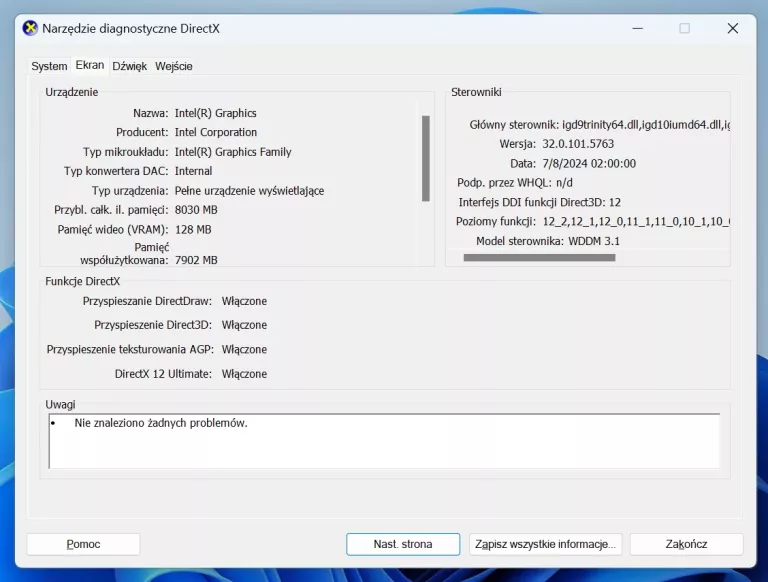Select the Ekran tab
Image resolution: width=768 pixels, height=582 pixels.
tap(90, 65)
